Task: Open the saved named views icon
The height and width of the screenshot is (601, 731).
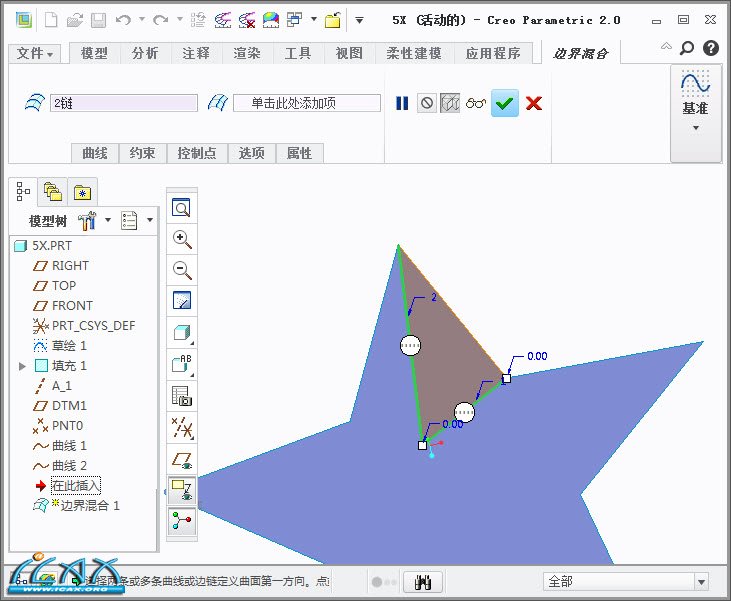Action: click(182, 364)
